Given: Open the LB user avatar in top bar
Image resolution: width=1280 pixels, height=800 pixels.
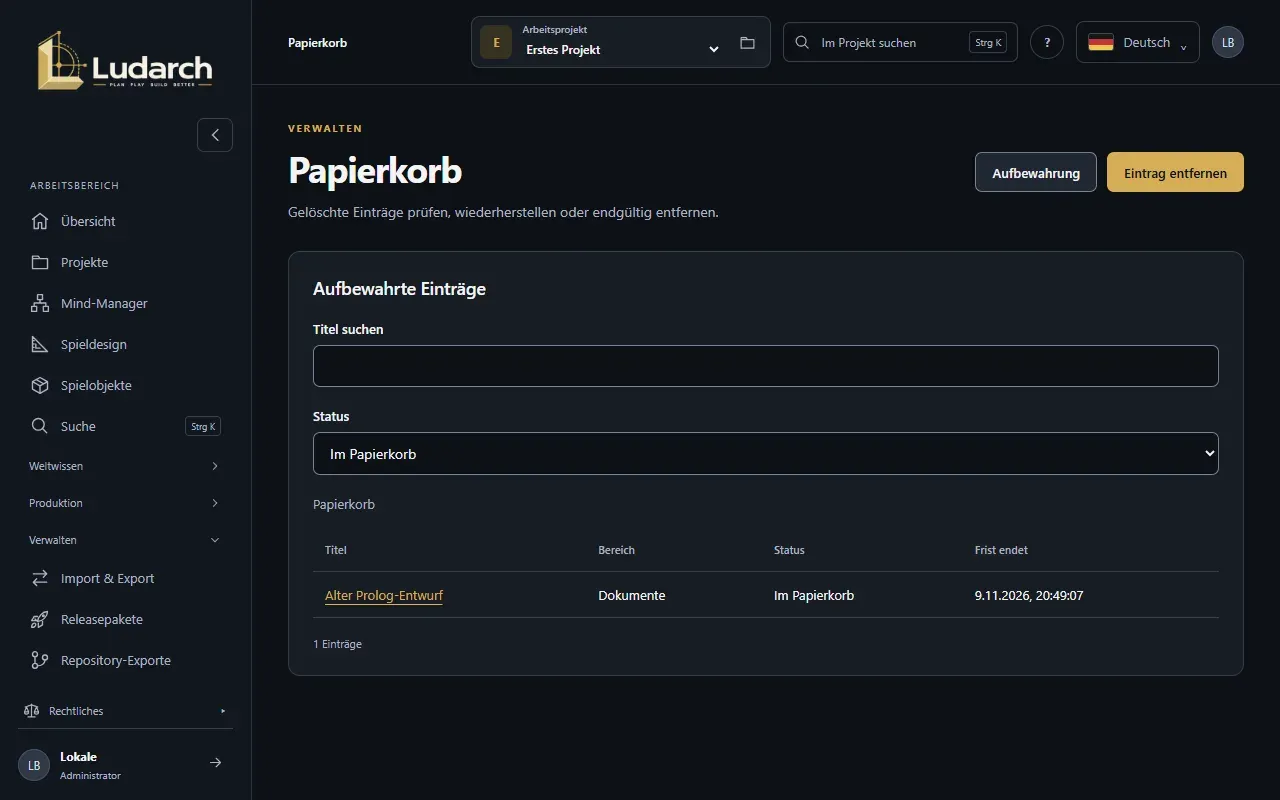Looking at the screenshot, I should pyautogui.click(x=1228, y=42).
